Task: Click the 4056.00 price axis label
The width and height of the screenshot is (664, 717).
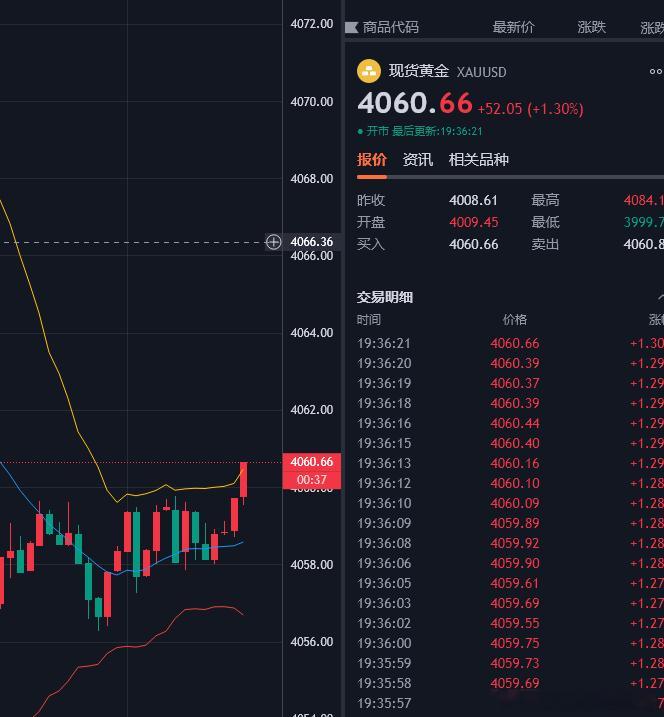Action: 312,642
